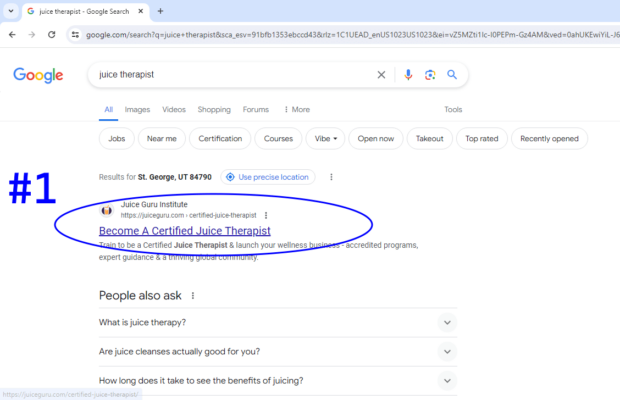
Task: Search by image with Lens icon
Action: [430, 75]
